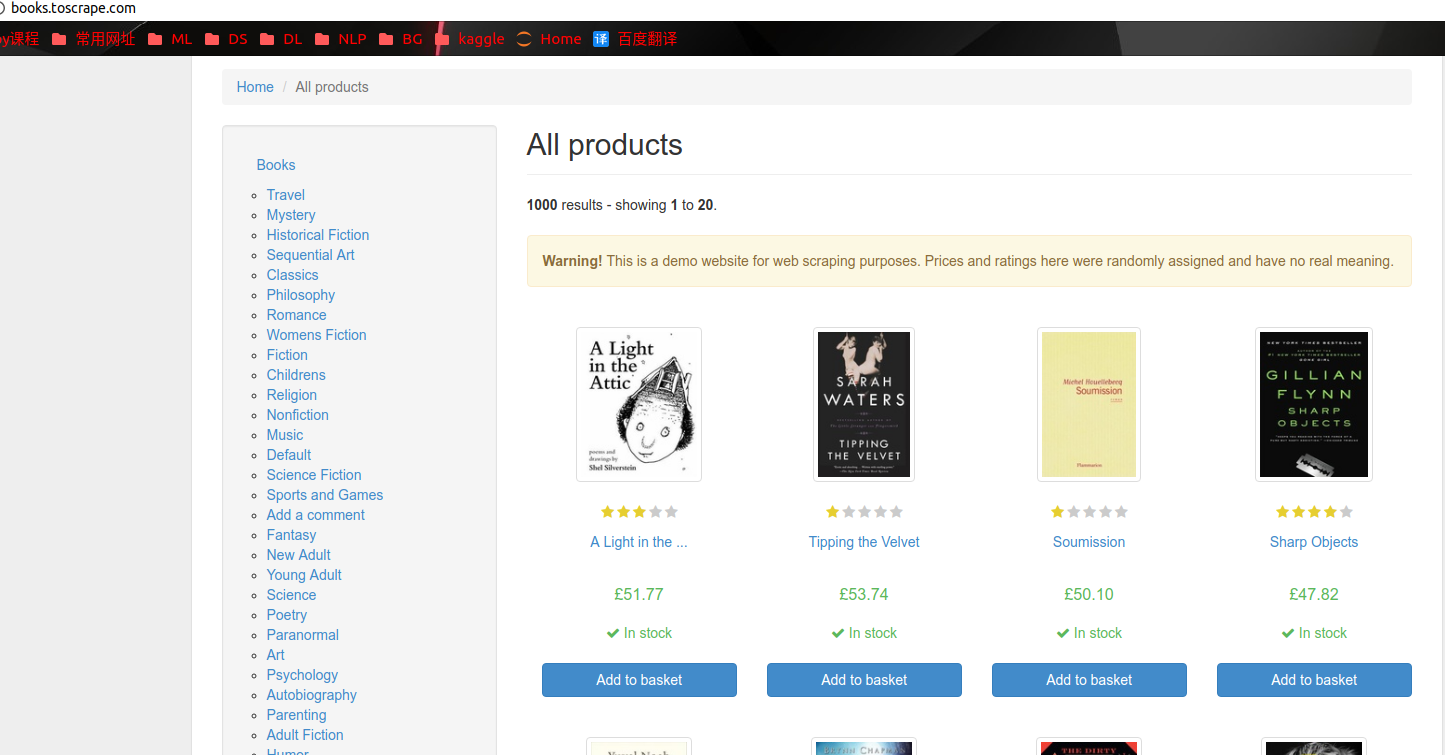Open the ML bookmarks folder
Image resolution: width=1445 pixels, height=755 pixels.
coord(170,39)
